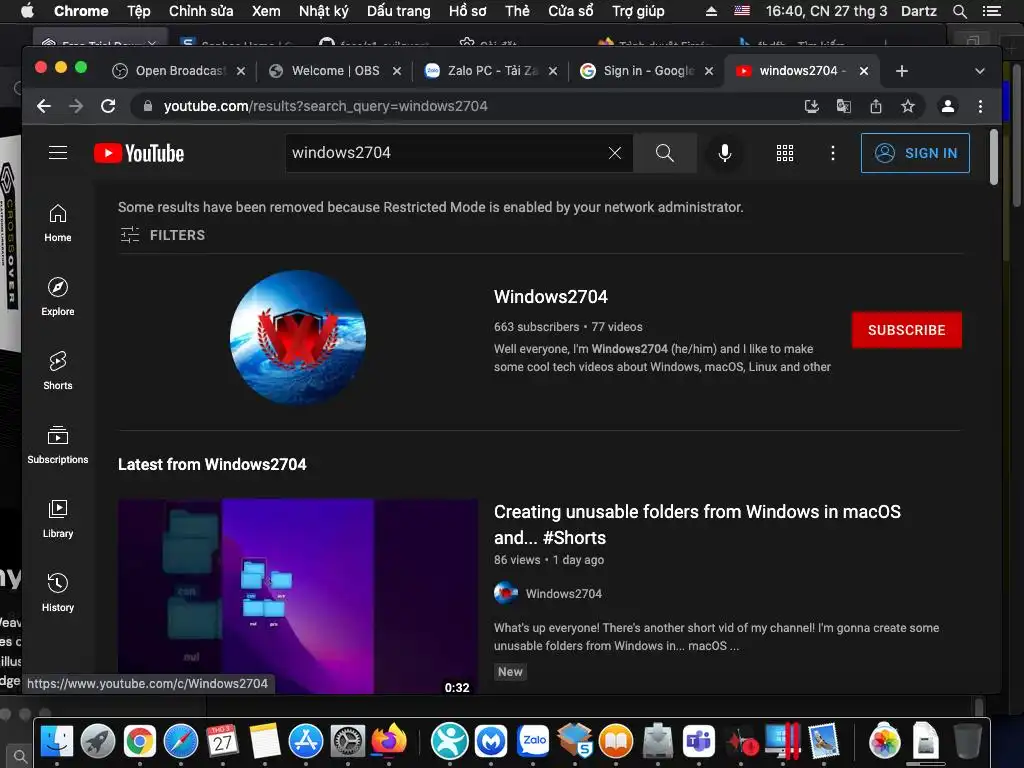Open Spotlight search in menu bar
This screenshot has height=768, width=1024.
coord(959,11)
